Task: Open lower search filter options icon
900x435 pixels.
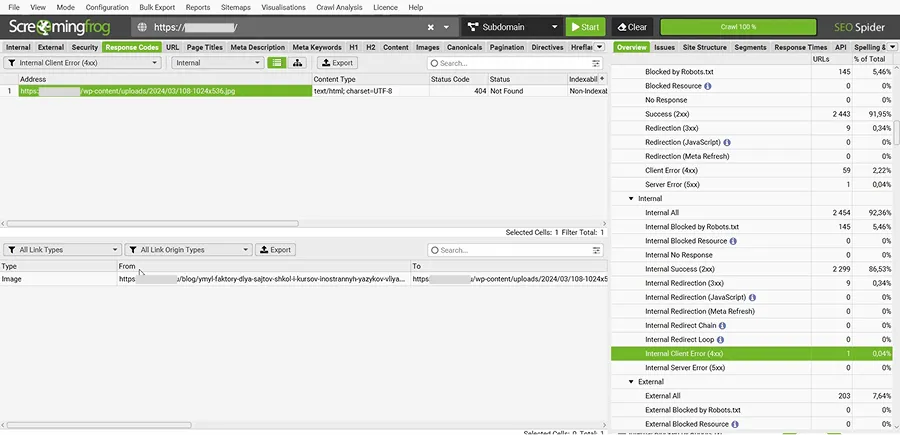Action: coord(596,250)
